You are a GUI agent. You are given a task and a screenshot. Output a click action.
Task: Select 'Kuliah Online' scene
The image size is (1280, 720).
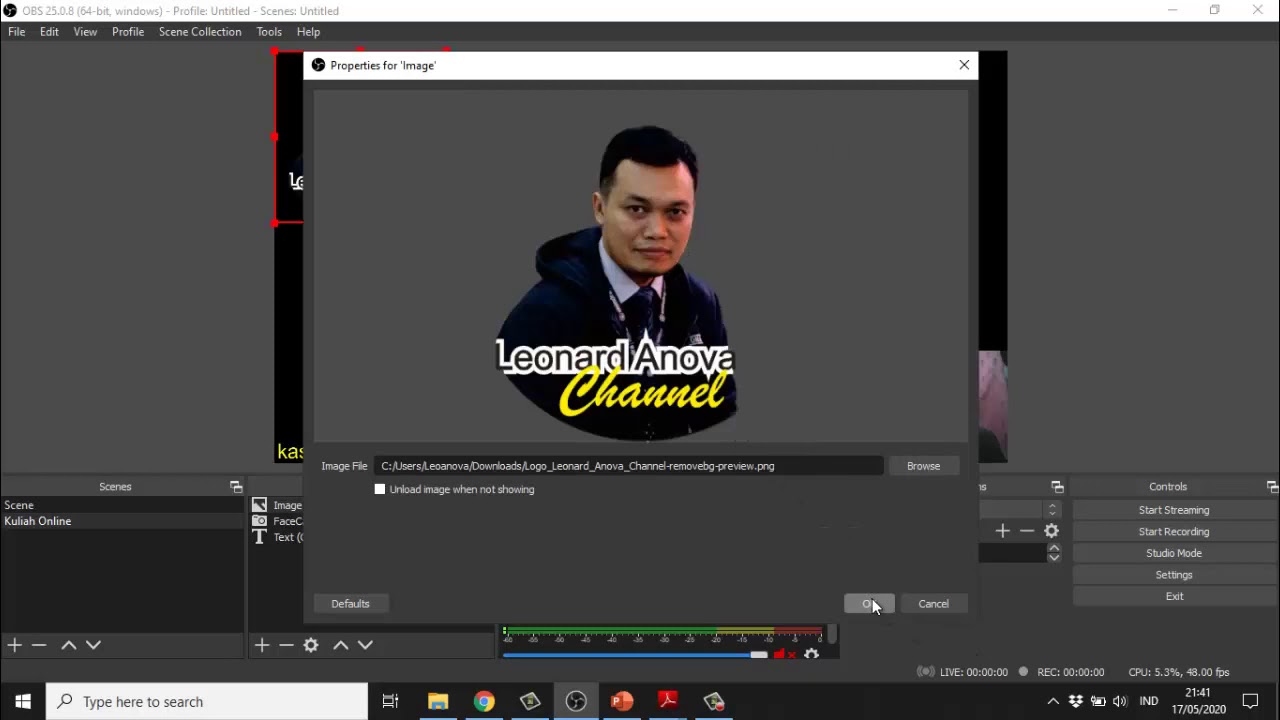pyautogui.click(x=122, y=521)
